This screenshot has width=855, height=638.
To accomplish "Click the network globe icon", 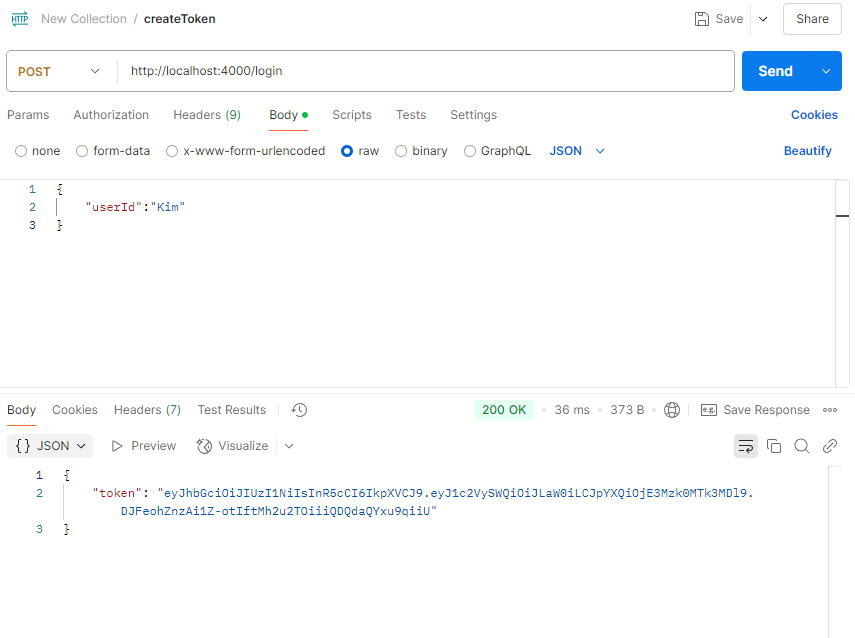I will (672, 410).
